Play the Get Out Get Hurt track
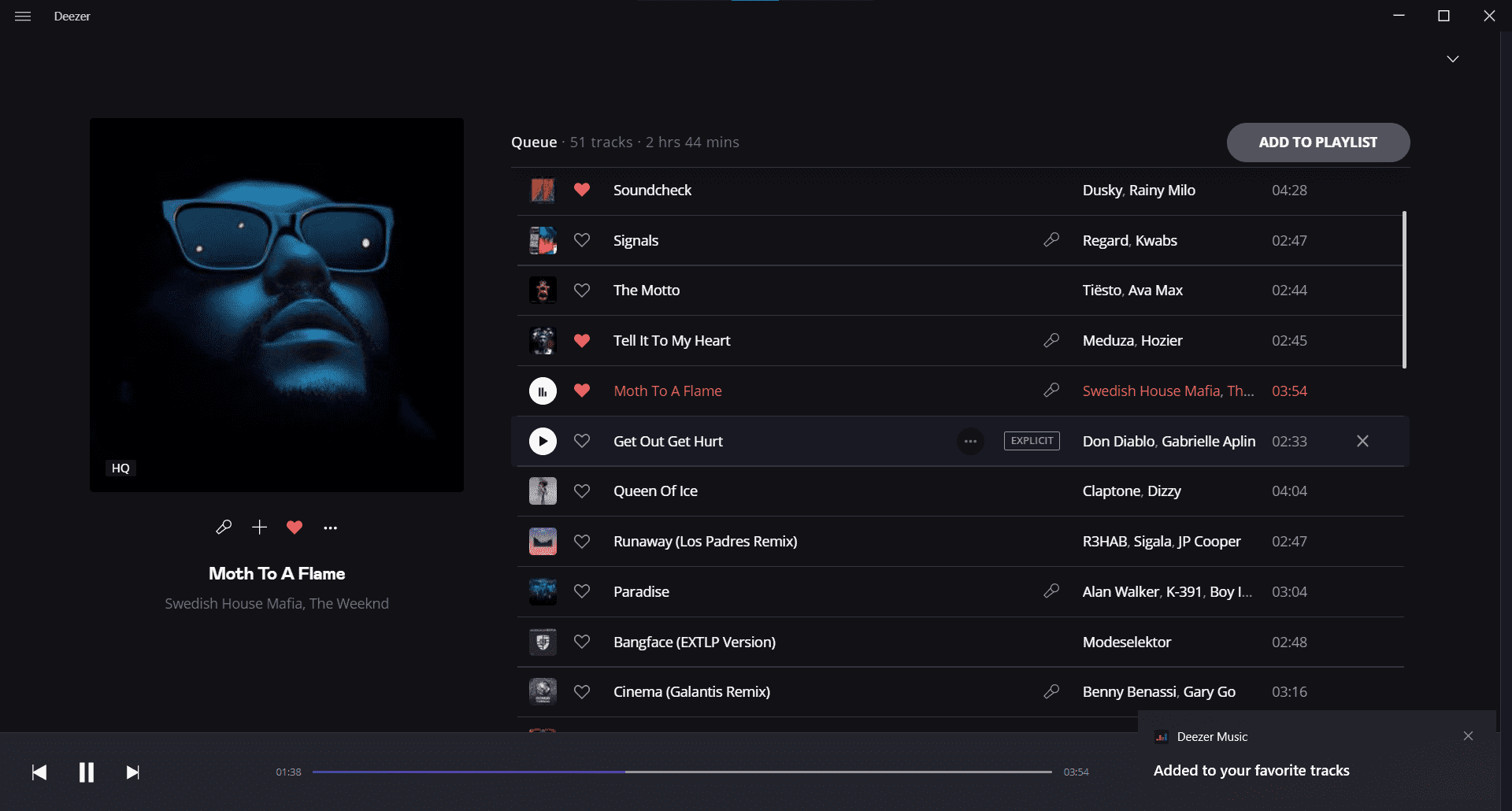1512x811 pixels. coord(543,441)
